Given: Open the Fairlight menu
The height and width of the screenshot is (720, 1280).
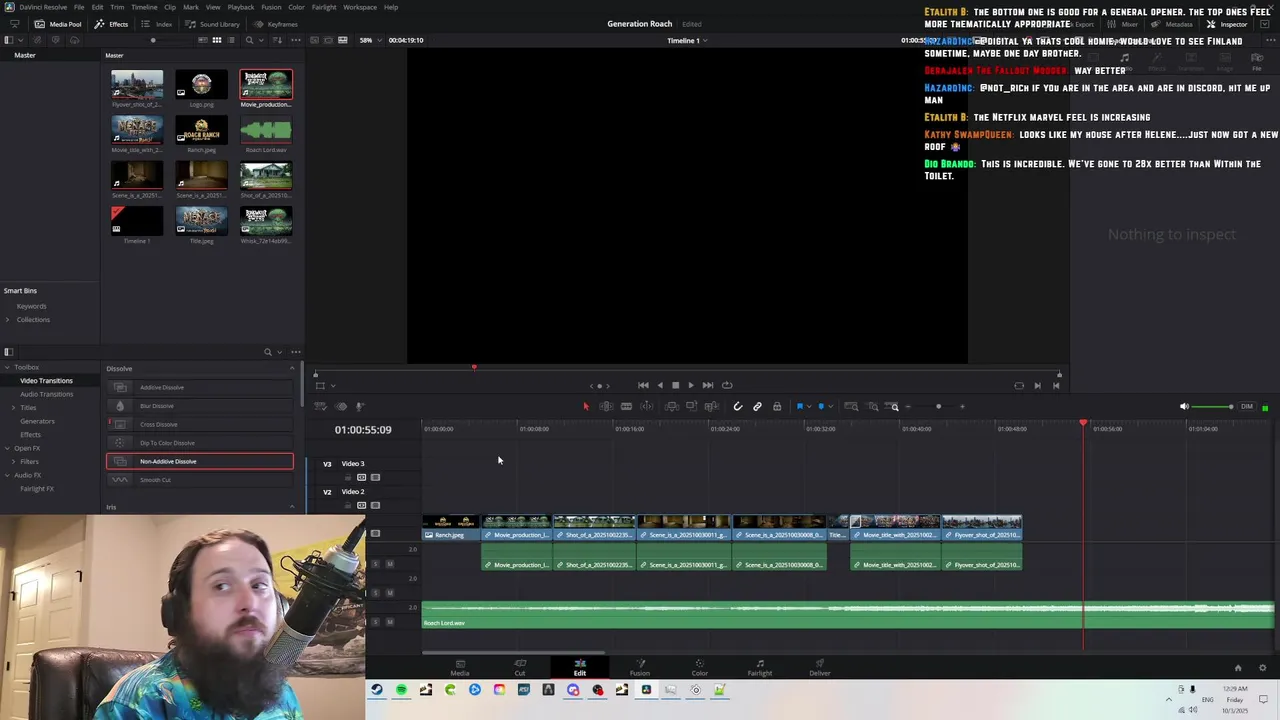Looking at the screenshot, I should tap(324, 7).
